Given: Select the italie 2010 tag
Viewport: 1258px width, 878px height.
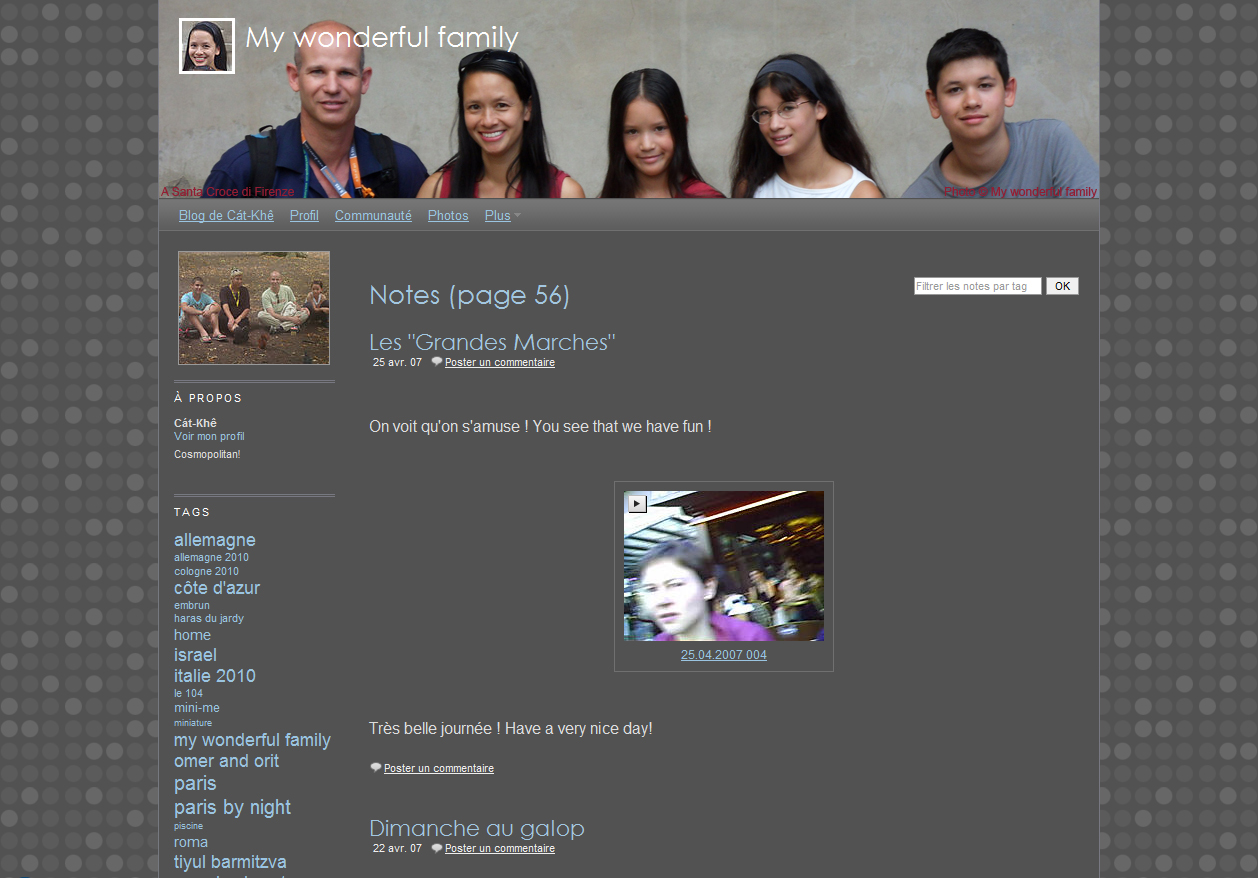Looking at the screenshot, I should 215,676.
